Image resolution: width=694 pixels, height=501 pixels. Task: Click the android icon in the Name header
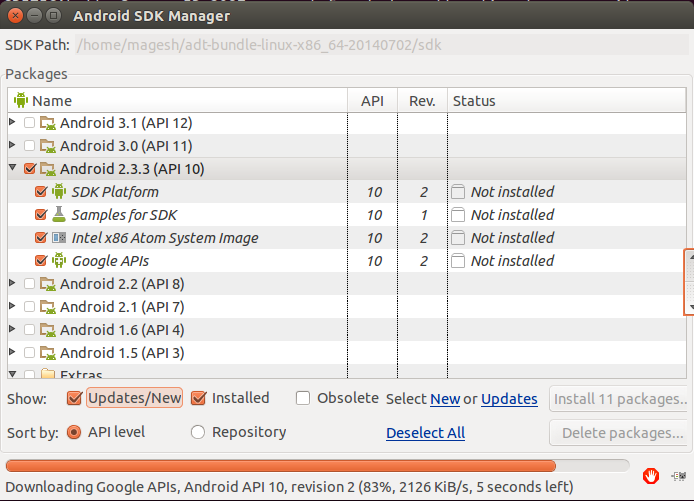click(x=21, y=100)
